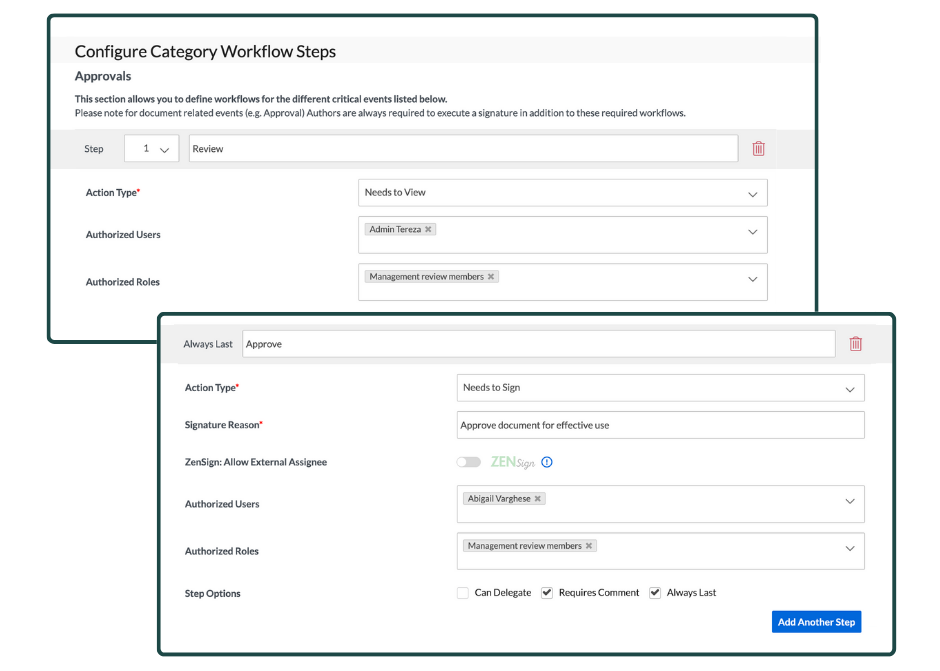Open the Needs to View action type dropdown
This screenshot has height=671, width=940.
pos(755,192)
